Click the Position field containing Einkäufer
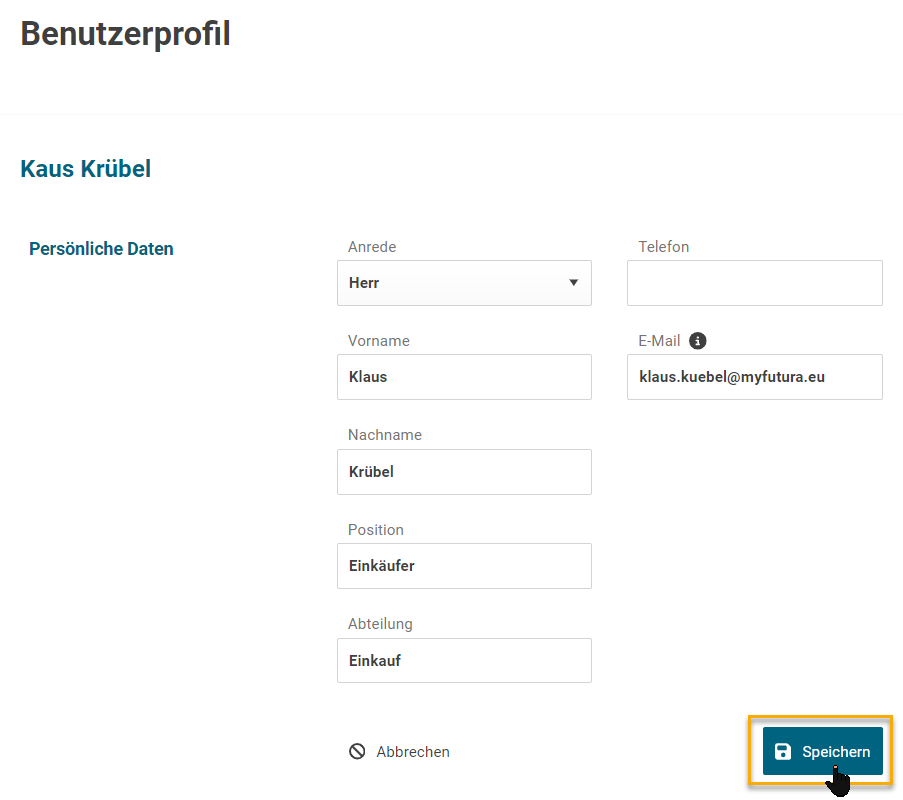903x800 pixels. tap(463, 566)
